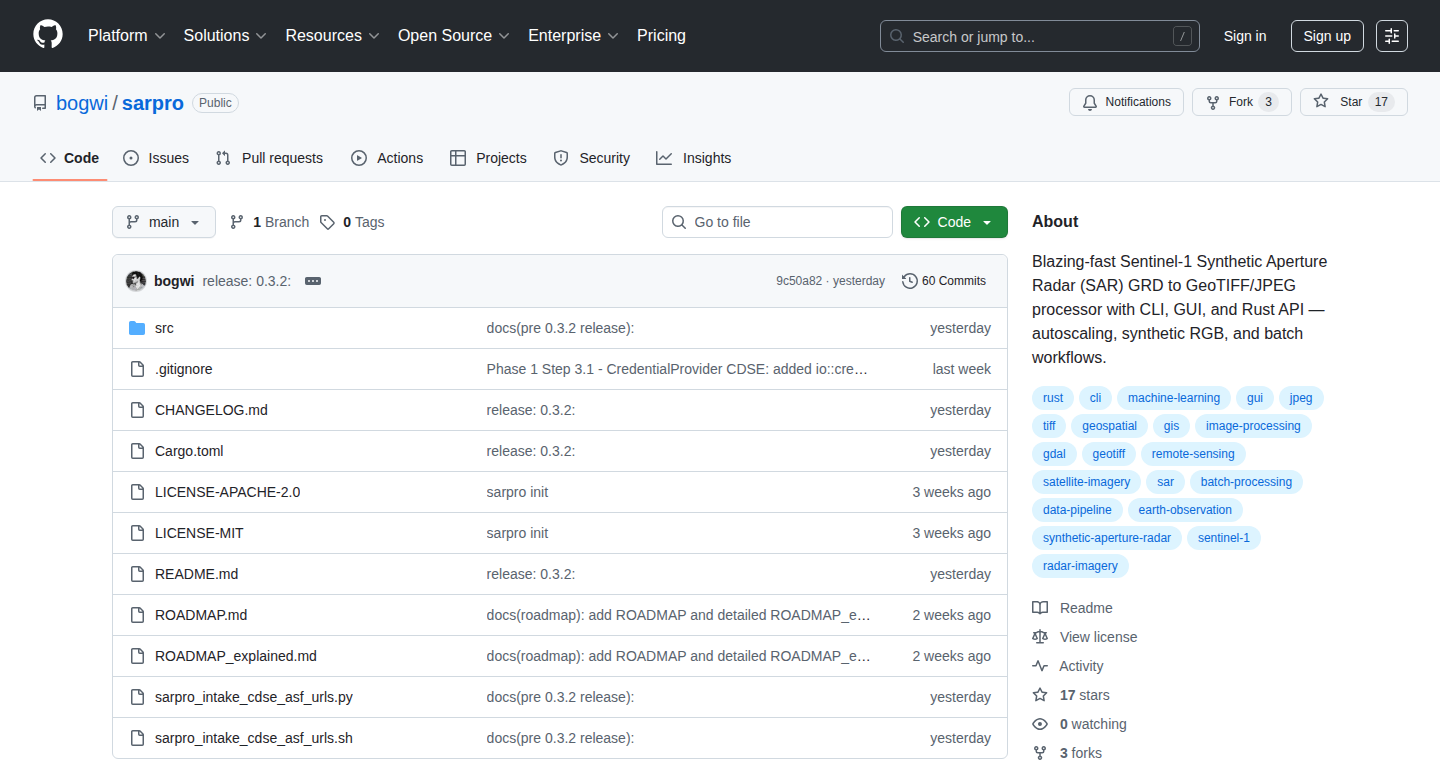Click the file icon next to README.md
The width and height of the screenshot is (1440, 761).
tap(137, 574)
